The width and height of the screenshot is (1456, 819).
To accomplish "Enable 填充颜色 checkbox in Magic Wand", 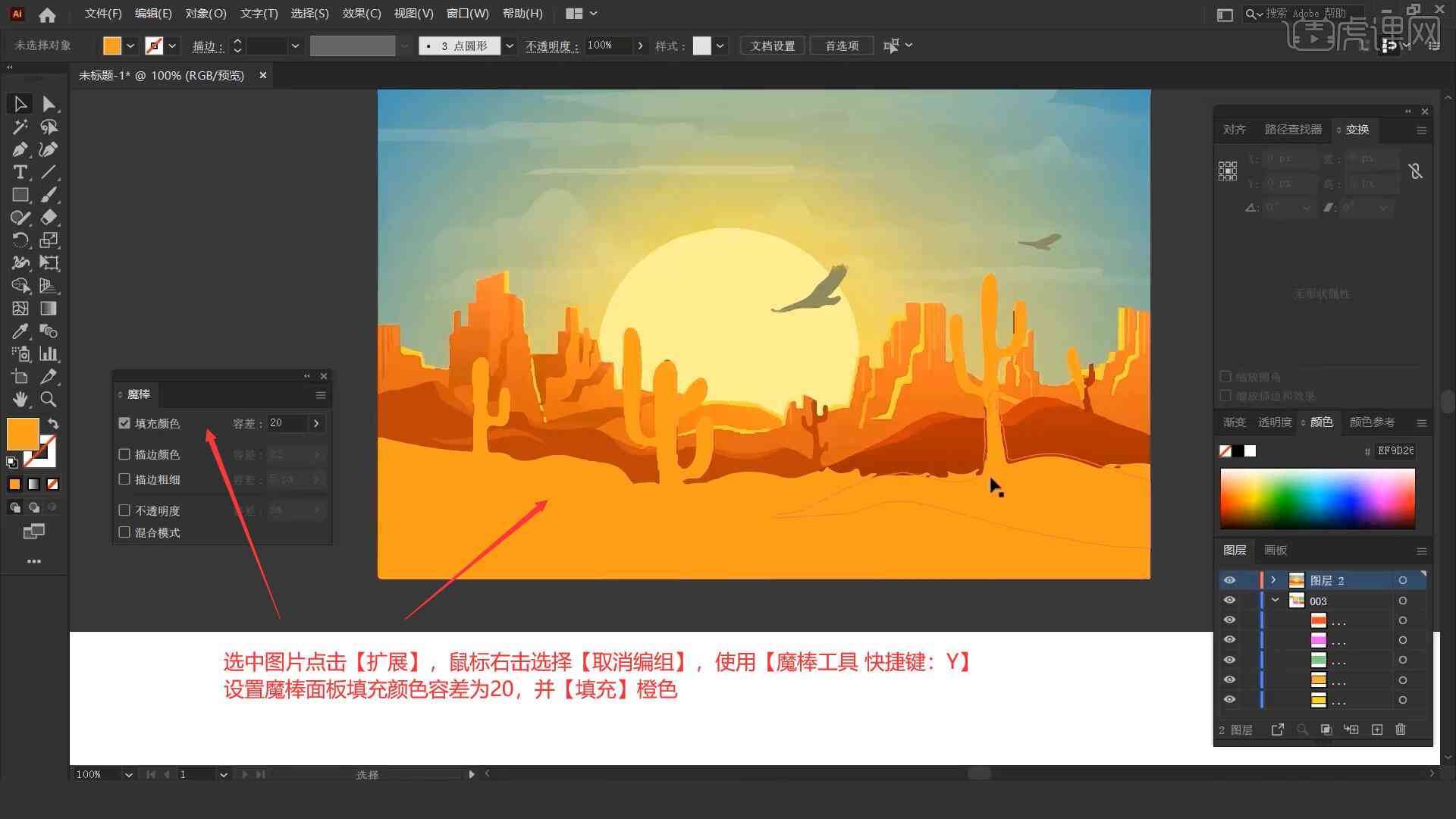I will click(125, 422).
